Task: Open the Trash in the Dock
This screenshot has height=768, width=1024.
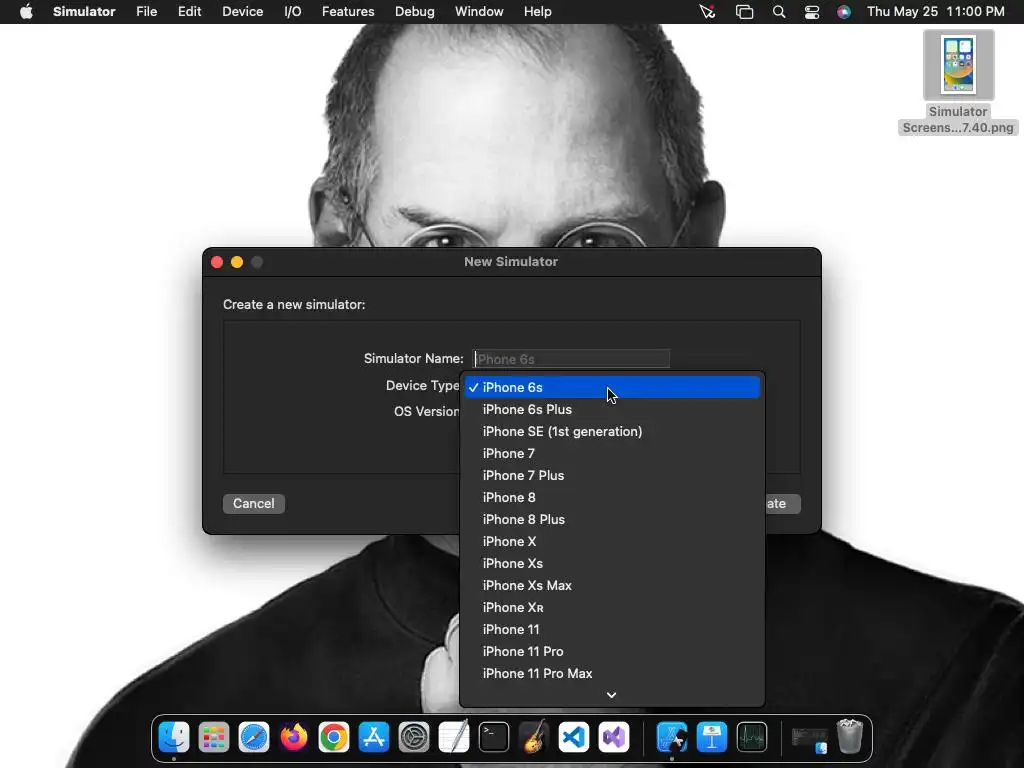Action: tap(850, 737)
